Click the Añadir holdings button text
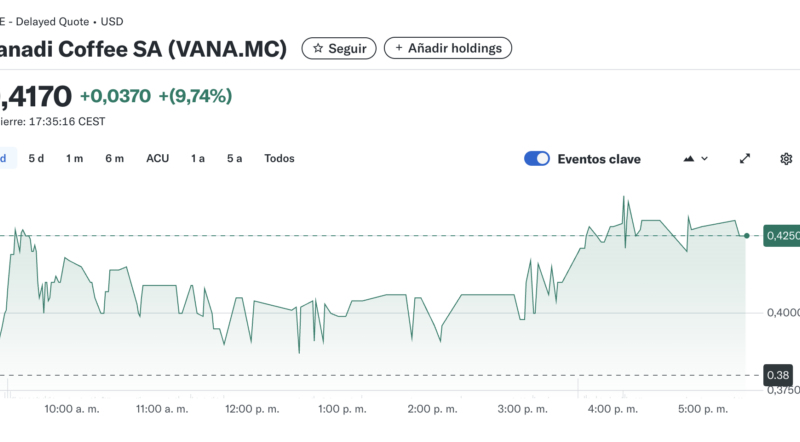This screenshot has width=800, height=442. tap(455, 48)
